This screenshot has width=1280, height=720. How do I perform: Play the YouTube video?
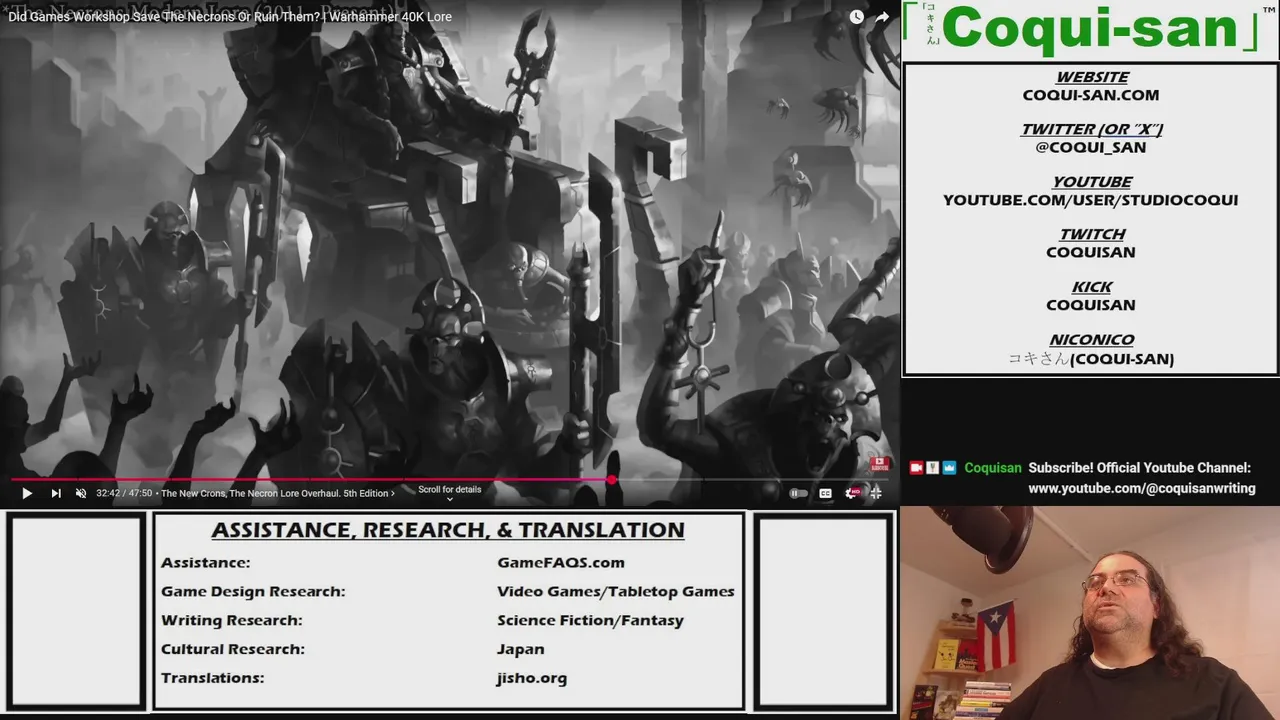pos(27,493)
